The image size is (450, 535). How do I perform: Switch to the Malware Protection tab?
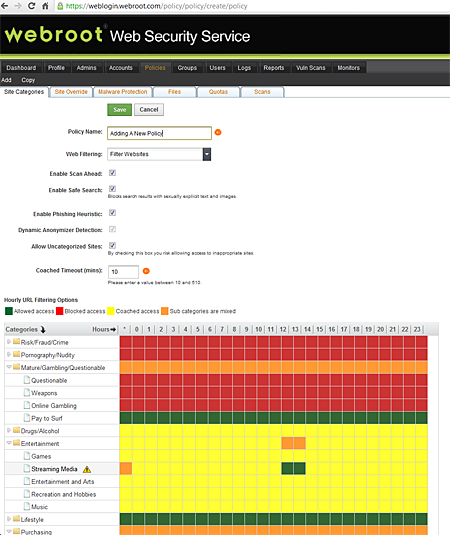(x=122, y=92)
